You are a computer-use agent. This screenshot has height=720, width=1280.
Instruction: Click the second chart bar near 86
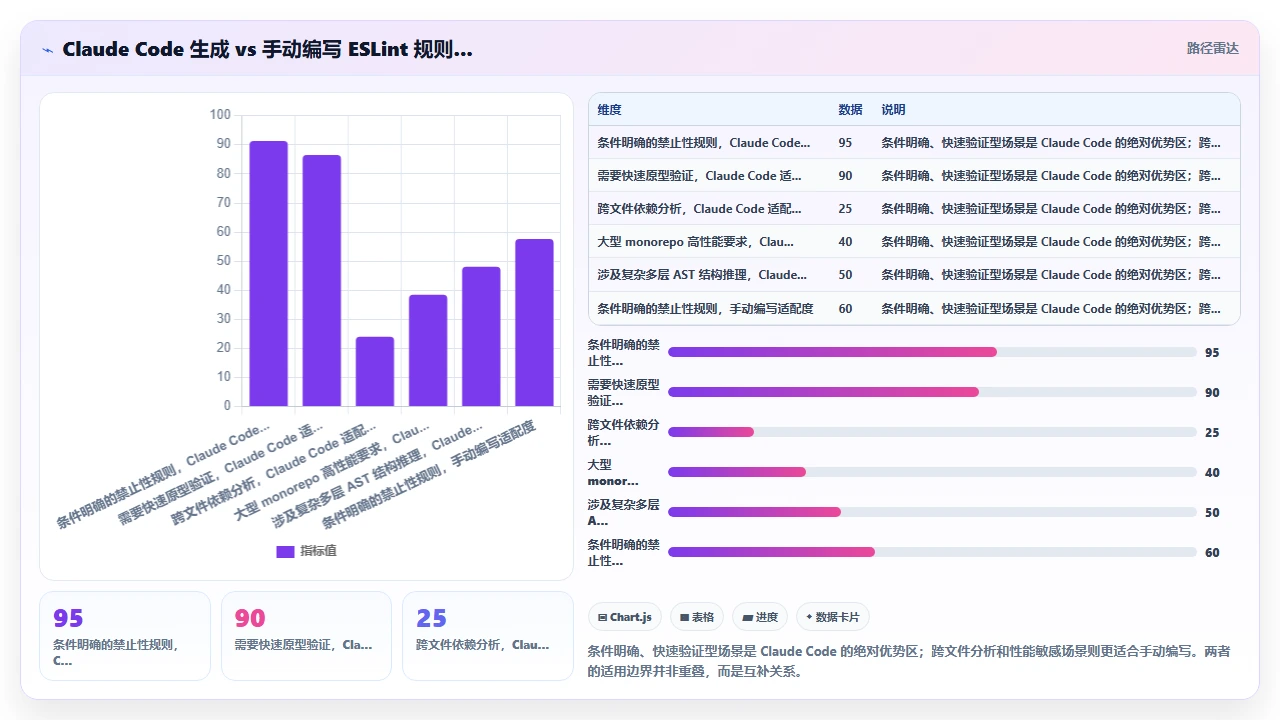(322, 281)
